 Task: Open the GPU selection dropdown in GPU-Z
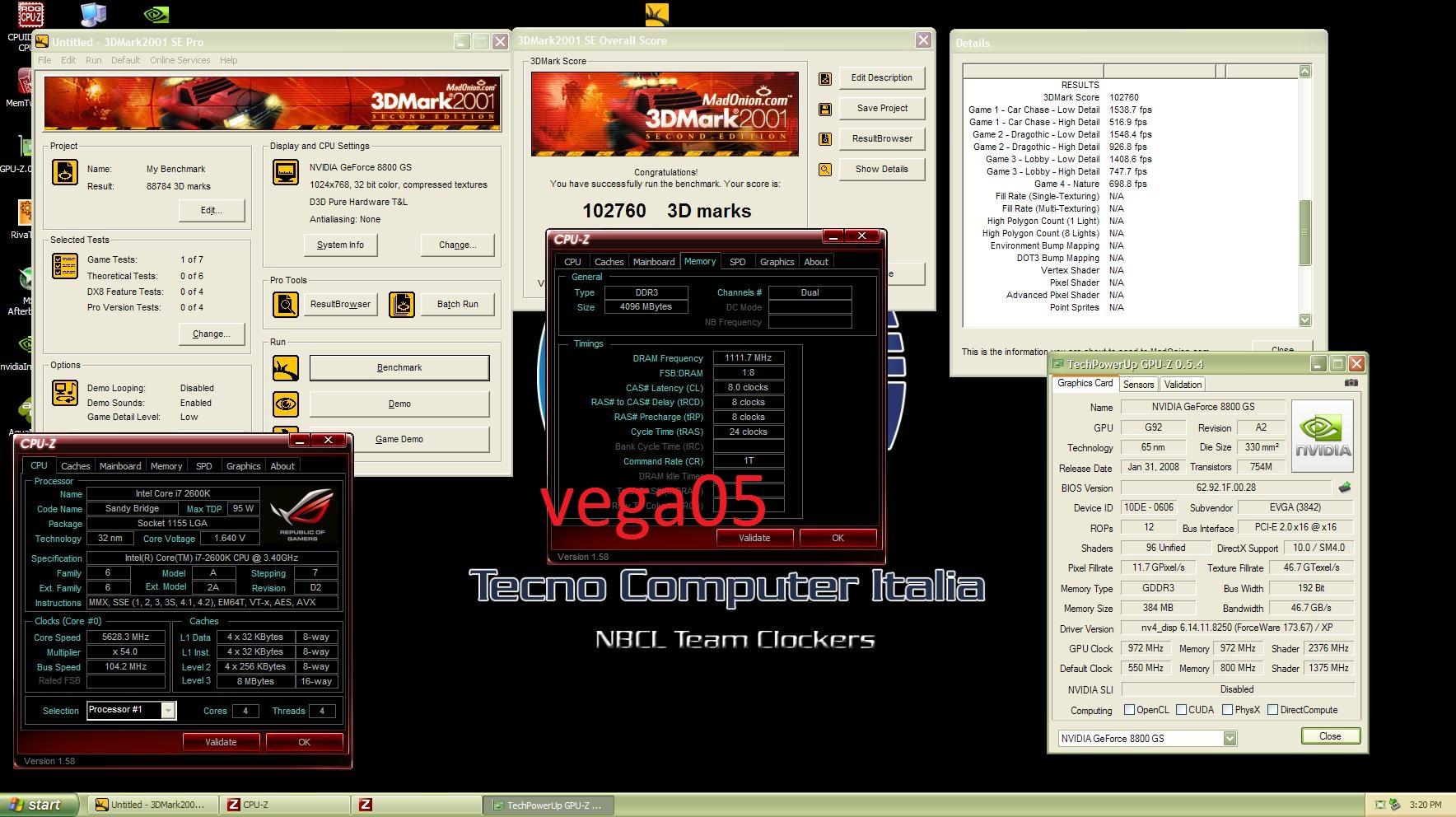point(1230,739)
